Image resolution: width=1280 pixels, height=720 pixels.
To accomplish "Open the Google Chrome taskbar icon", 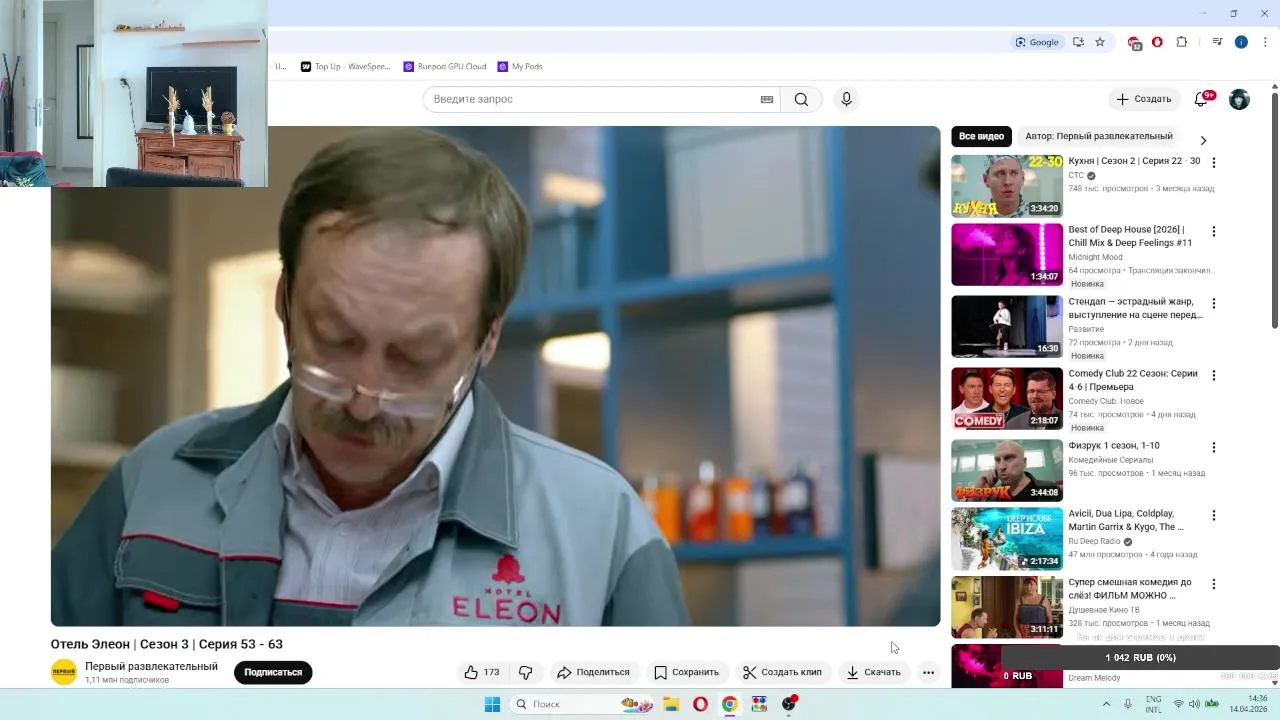I will (730, 704).
